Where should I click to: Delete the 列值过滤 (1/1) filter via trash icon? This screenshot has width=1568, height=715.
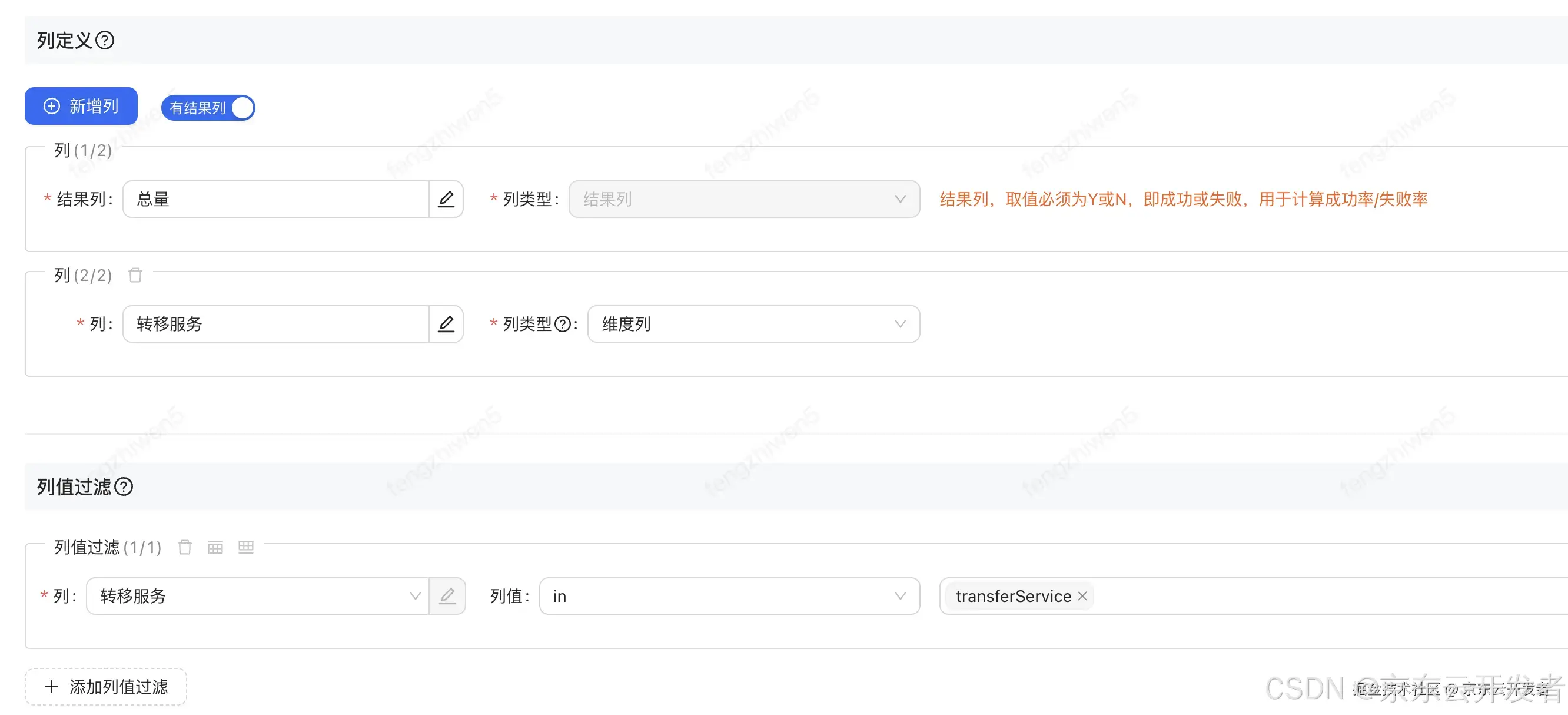[x=184, y=547]
